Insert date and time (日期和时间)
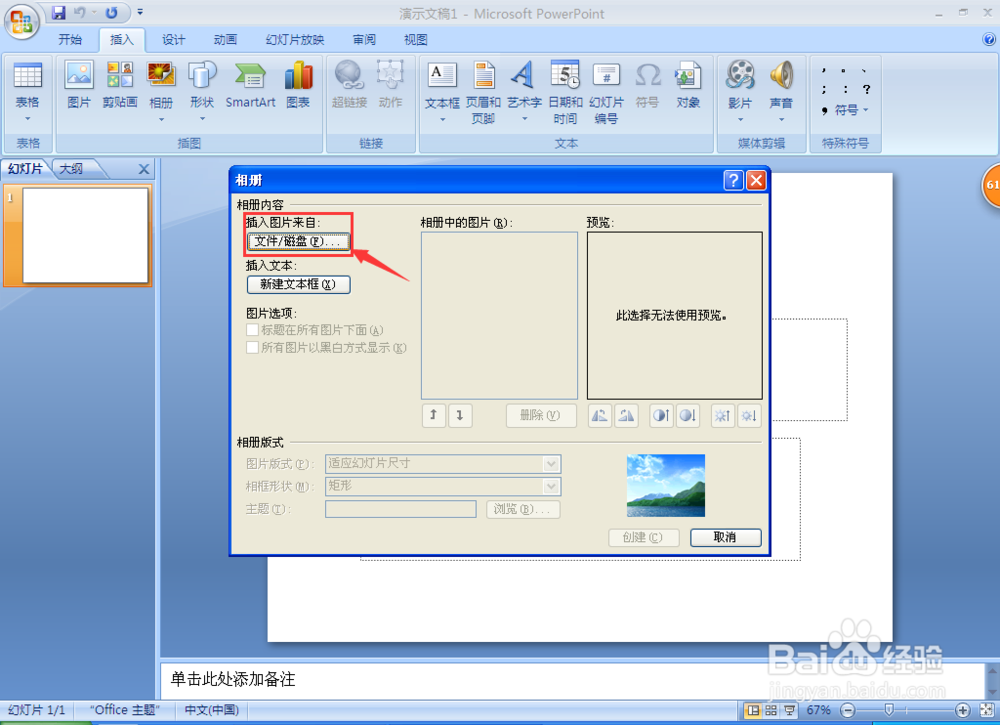This screenshot has width=1000, height=725. 565,92
